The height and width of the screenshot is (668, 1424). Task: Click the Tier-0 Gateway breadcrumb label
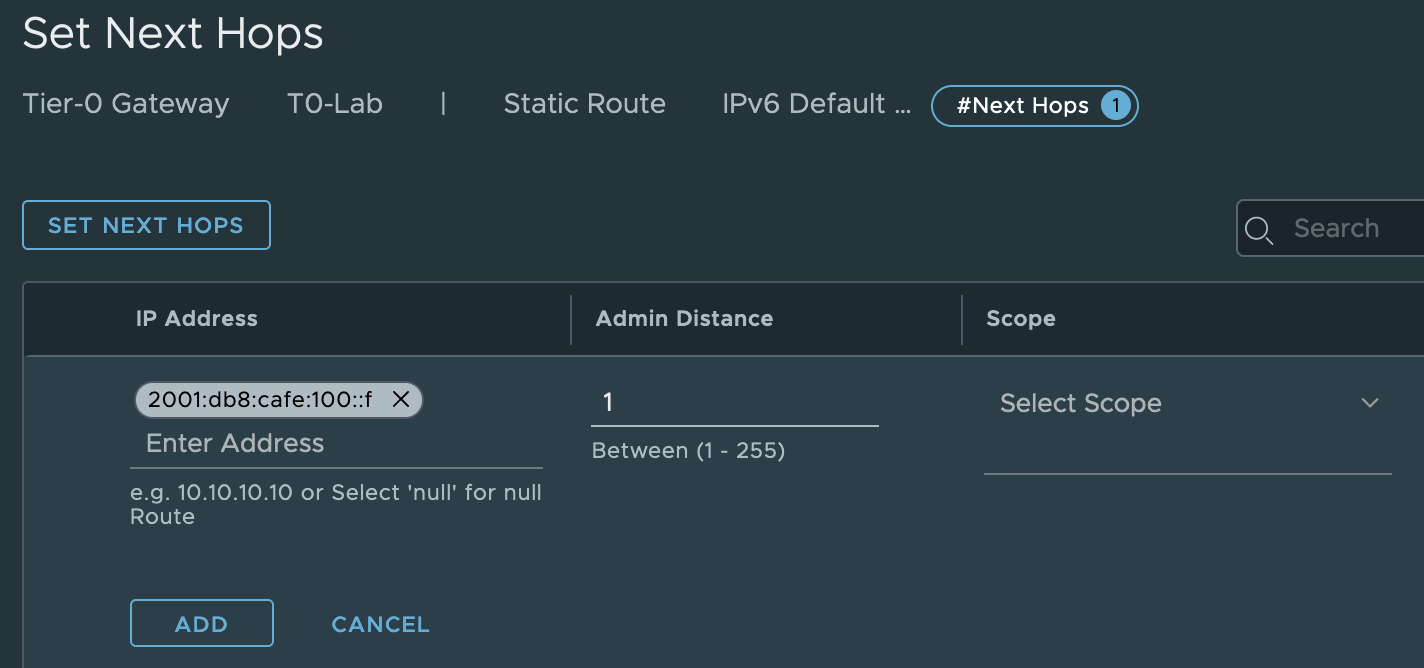126,104
